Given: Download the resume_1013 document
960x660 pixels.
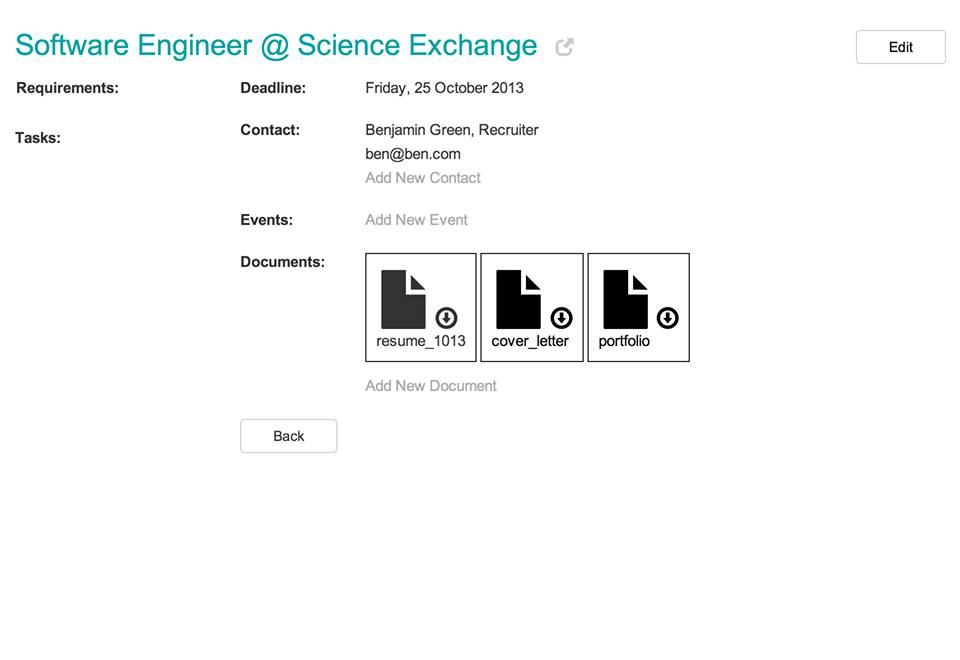Looking at the screenshot, I should pyautogui.click(x=446, y=318).
